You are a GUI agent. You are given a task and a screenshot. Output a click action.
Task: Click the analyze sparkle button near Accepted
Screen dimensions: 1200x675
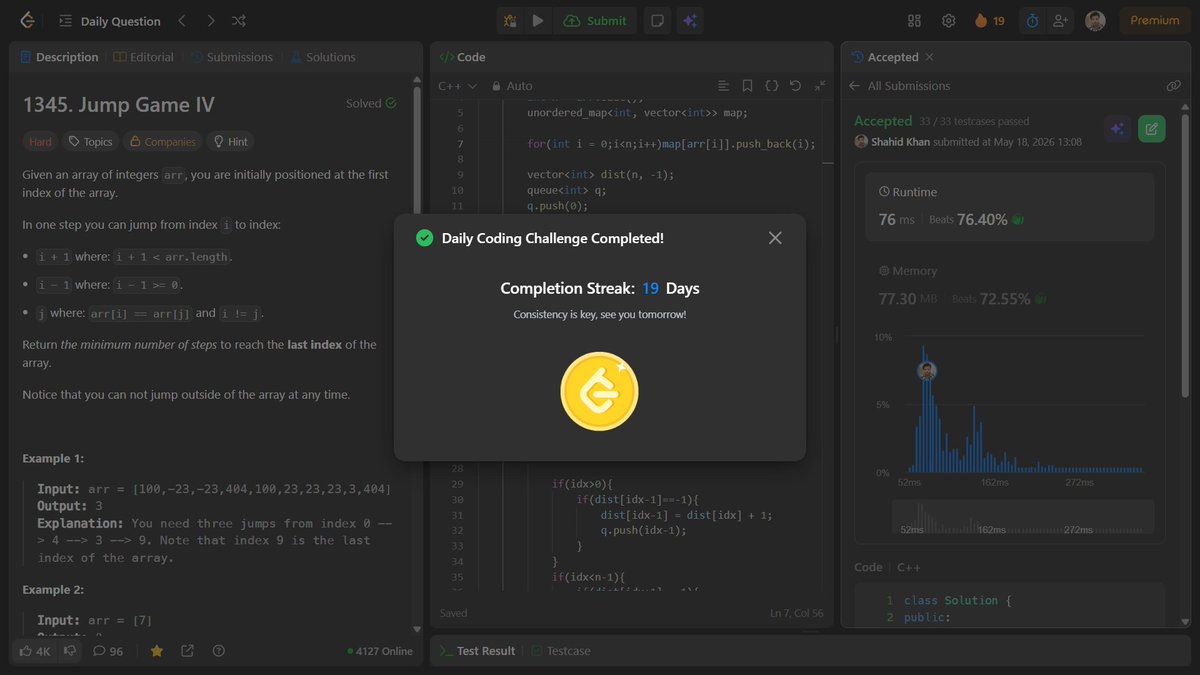1118,128
